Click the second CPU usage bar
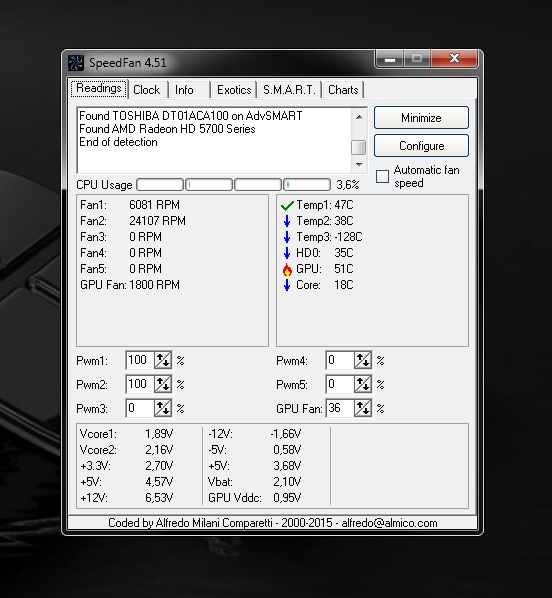Viewport: 552px width, 598px height. (209, 185)
